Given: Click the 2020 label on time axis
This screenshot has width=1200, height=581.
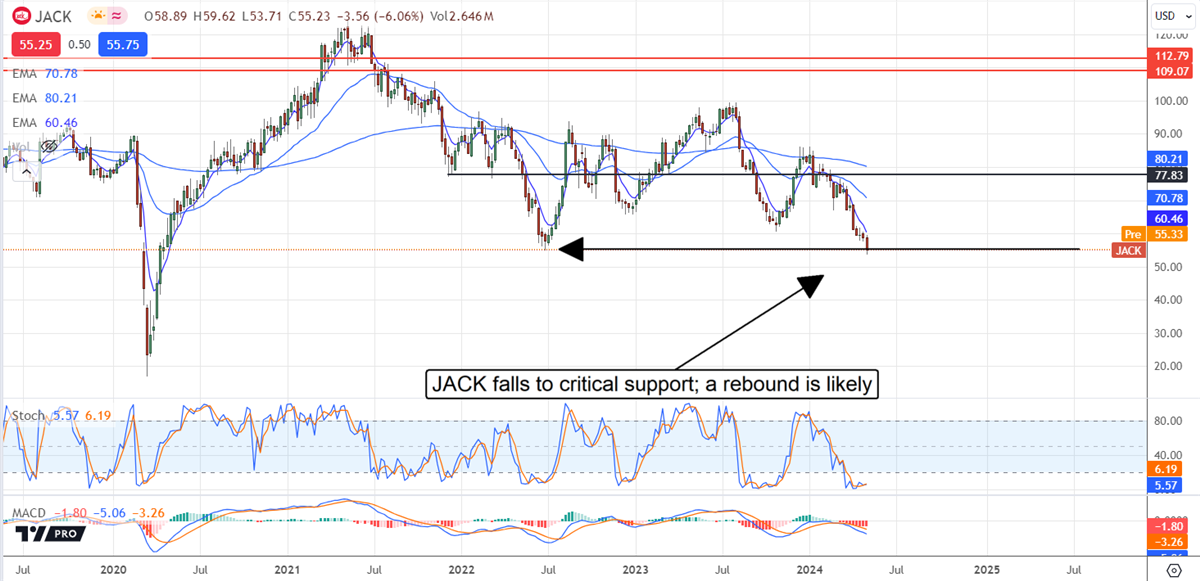Looking at the screenshot, I should (x=114, y=568).
